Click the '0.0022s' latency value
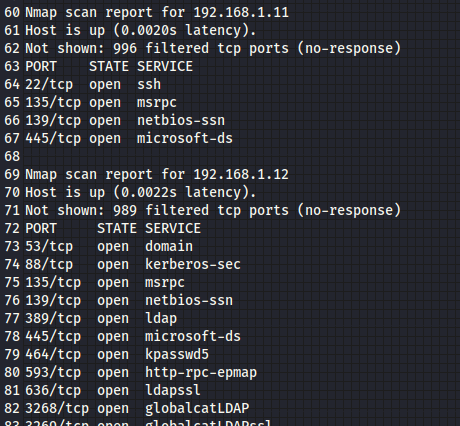The height and width of the screenshot is (426, 460). click(x=149, y=193)
